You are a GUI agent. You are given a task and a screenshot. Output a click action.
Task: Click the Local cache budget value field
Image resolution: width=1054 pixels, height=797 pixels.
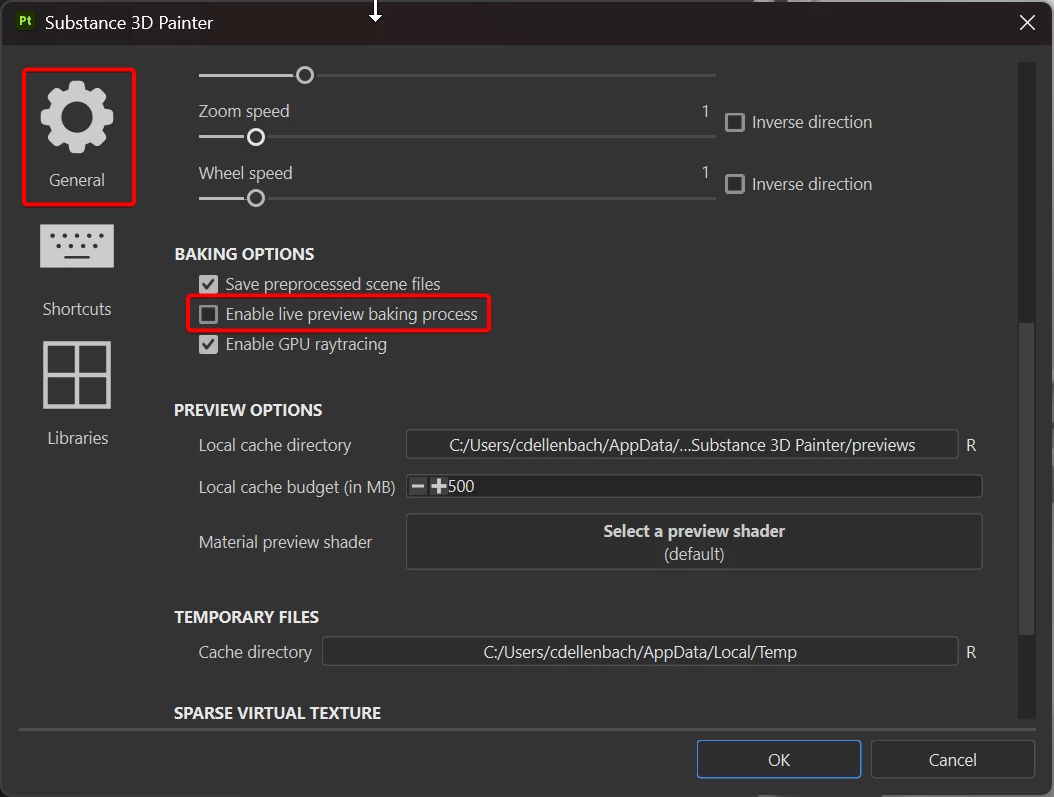pos(694,486)
